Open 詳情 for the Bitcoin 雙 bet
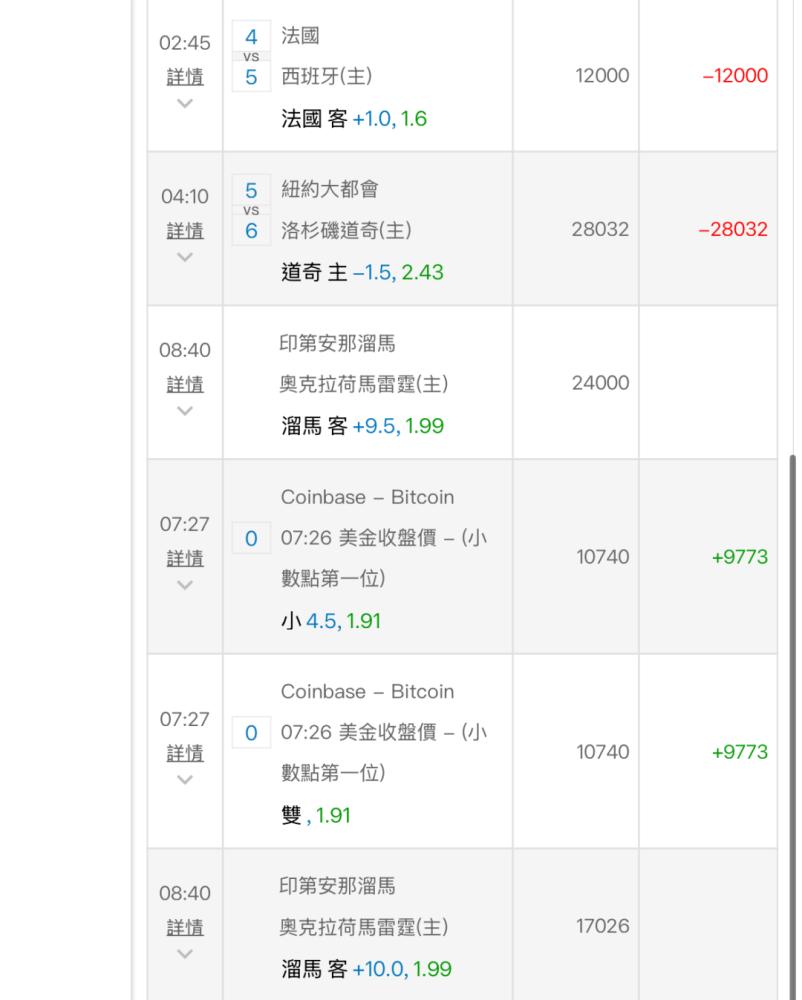The width and height of the screenshot is (802, 1000). 185,753
